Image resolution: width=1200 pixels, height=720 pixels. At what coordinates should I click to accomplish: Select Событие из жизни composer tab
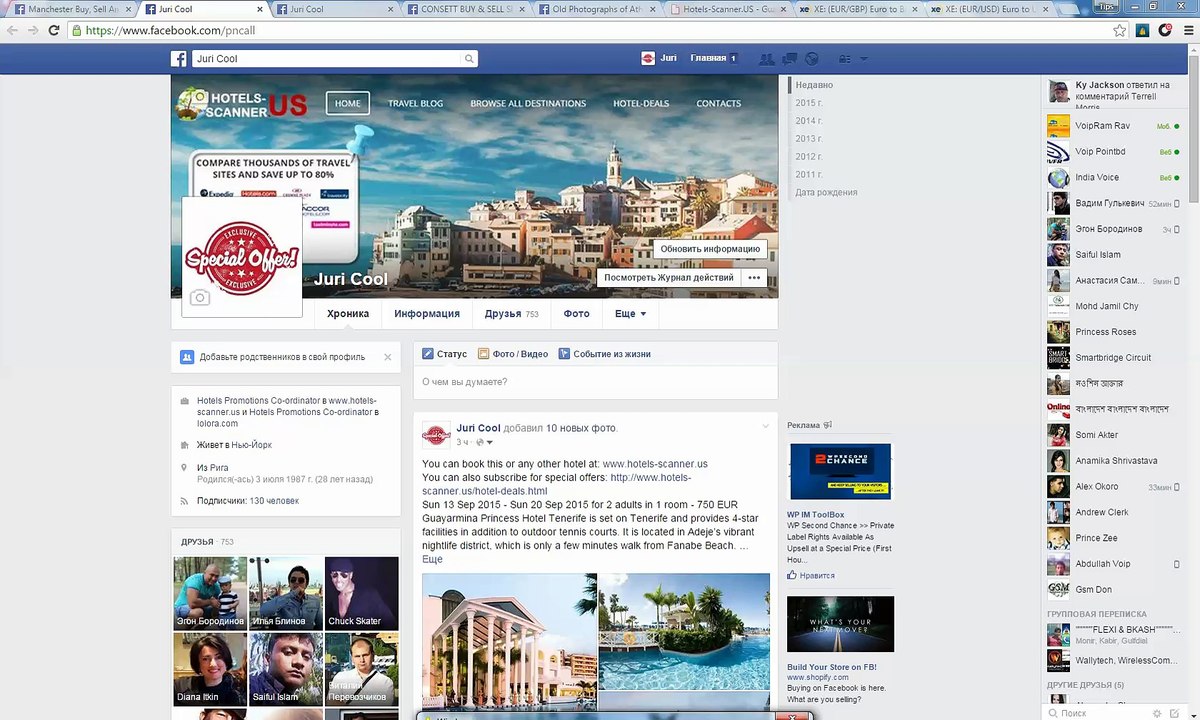tap(605, 354)
